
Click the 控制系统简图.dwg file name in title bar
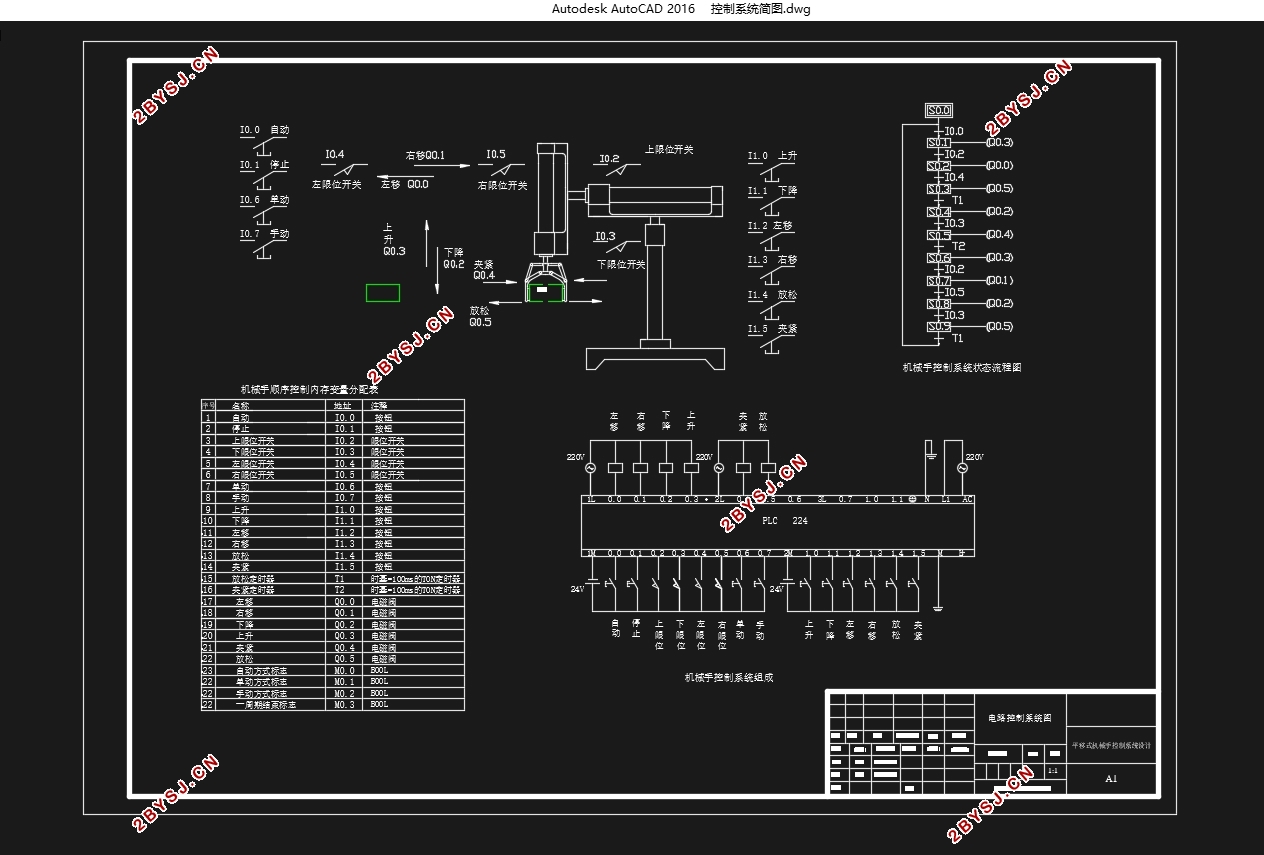pyautogui.click(x=760, y=9)
